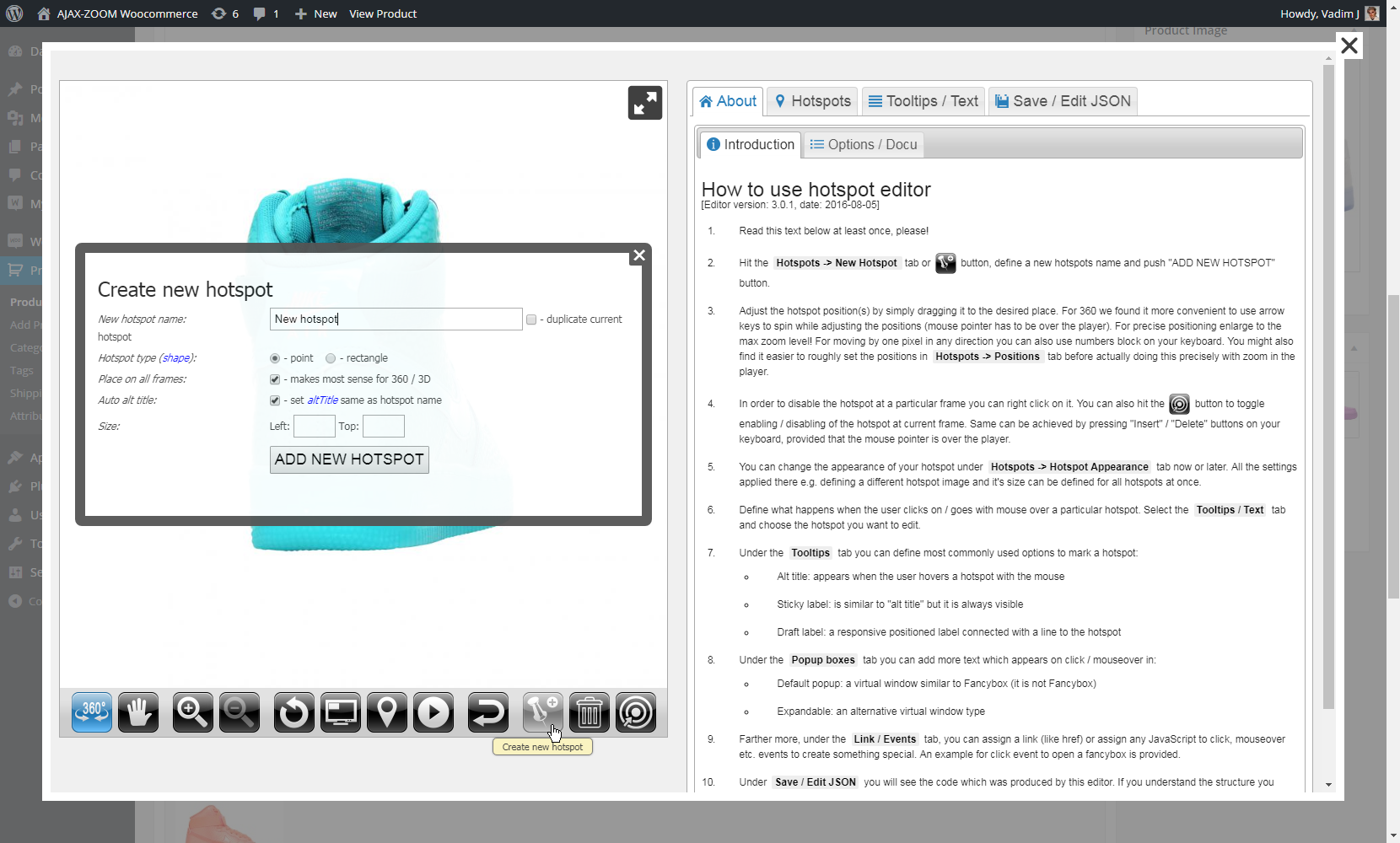Select rectangle hotspot type

coord(331,358)
